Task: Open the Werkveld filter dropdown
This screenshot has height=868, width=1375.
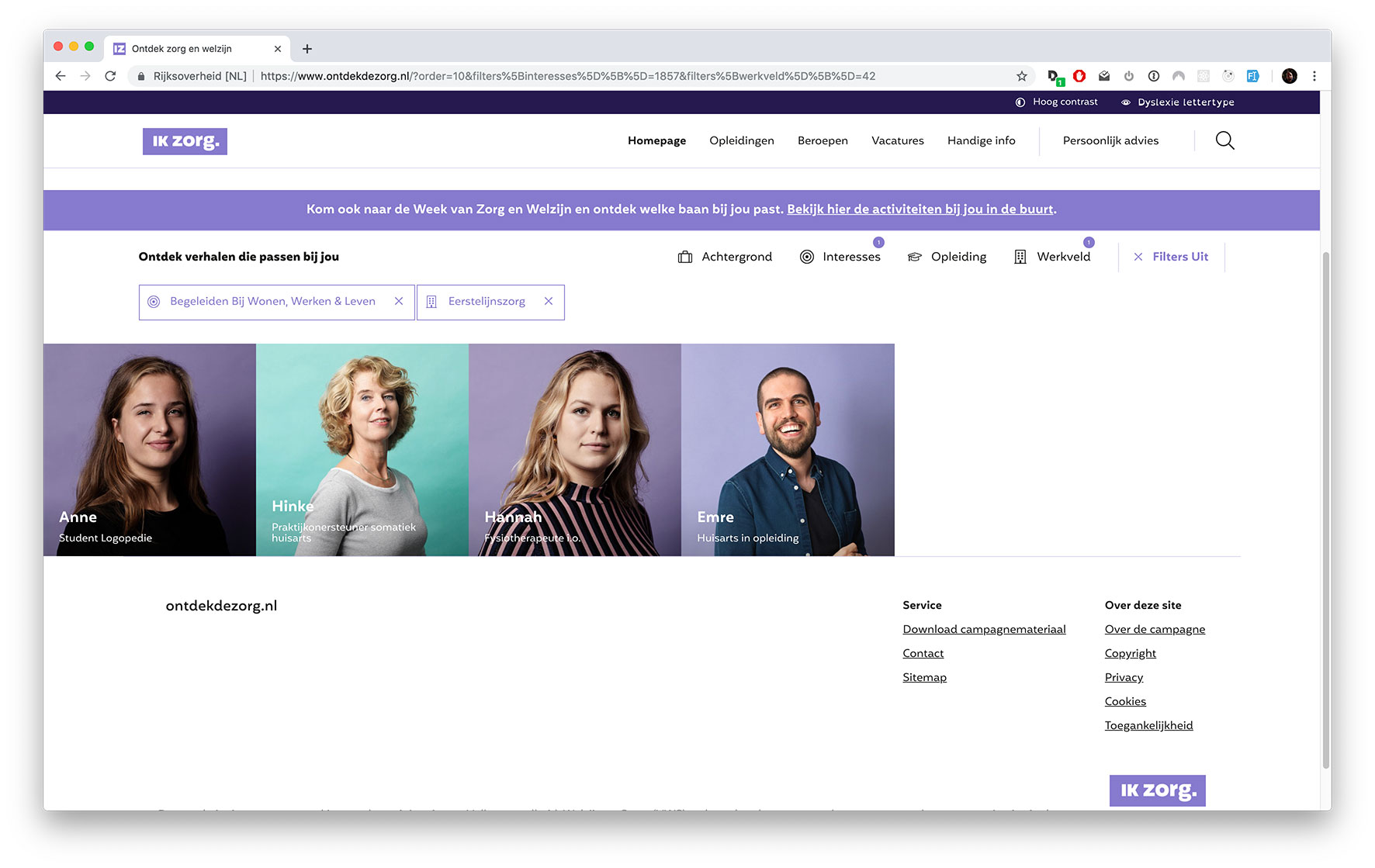Action: pyautogui.click(x=1063, y=256)
